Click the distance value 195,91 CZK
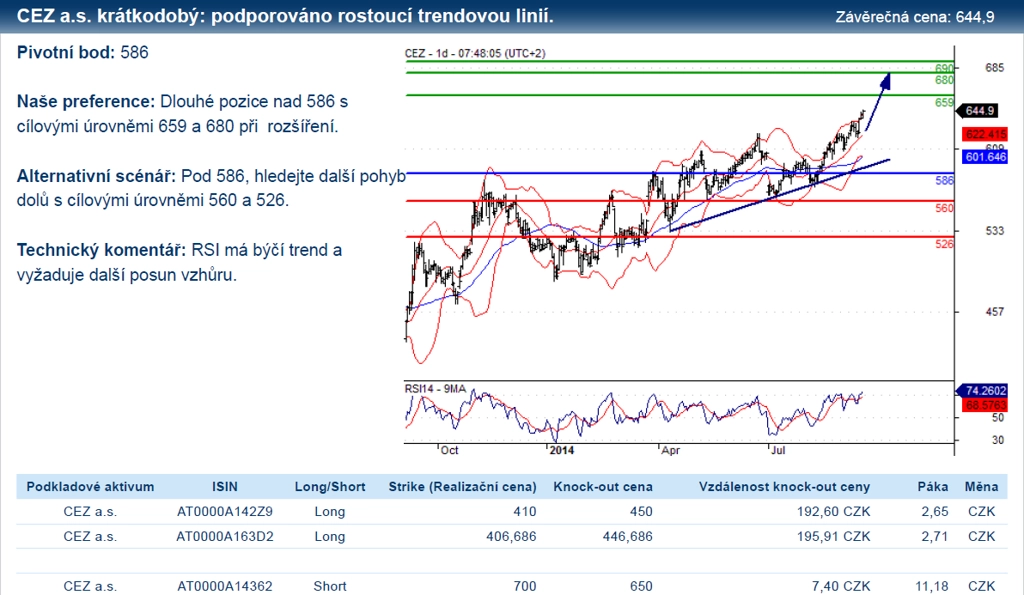The height and width of the screenshot is (595, 1024). (x=833, y=536)
